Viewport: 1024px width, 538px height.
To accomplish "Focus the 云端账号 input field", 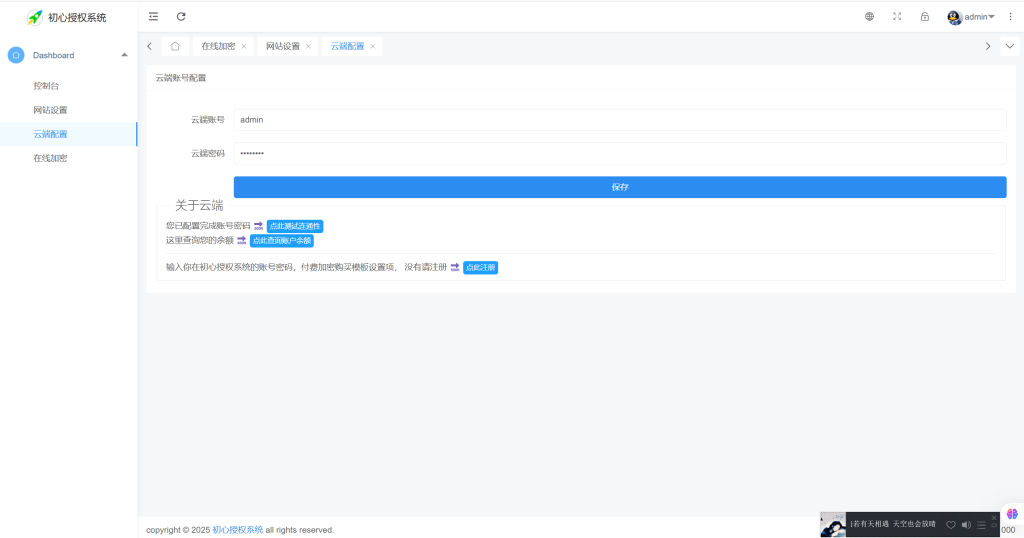I will pyautogui.click(x=620, y=119).
